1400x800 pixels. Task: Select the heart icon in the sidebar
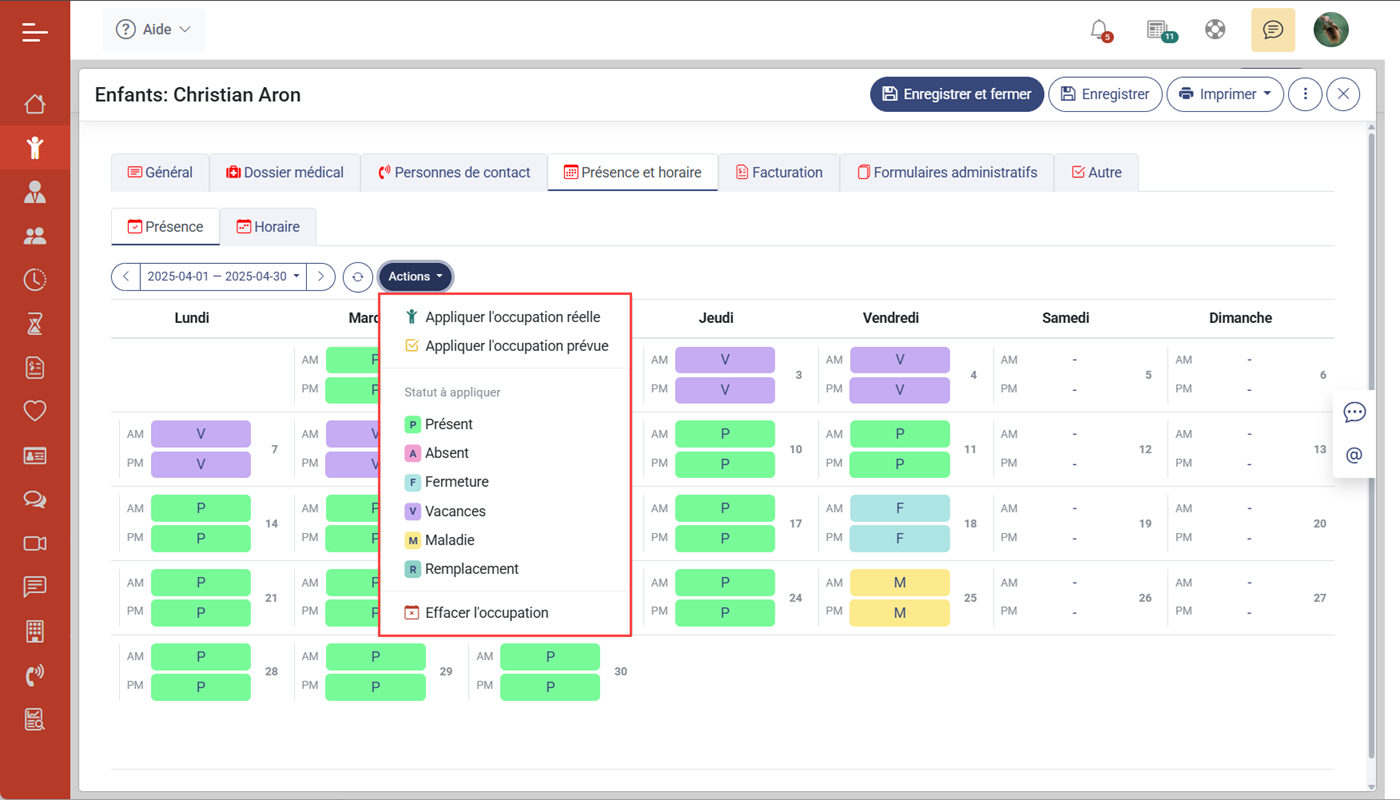point(35,411)
